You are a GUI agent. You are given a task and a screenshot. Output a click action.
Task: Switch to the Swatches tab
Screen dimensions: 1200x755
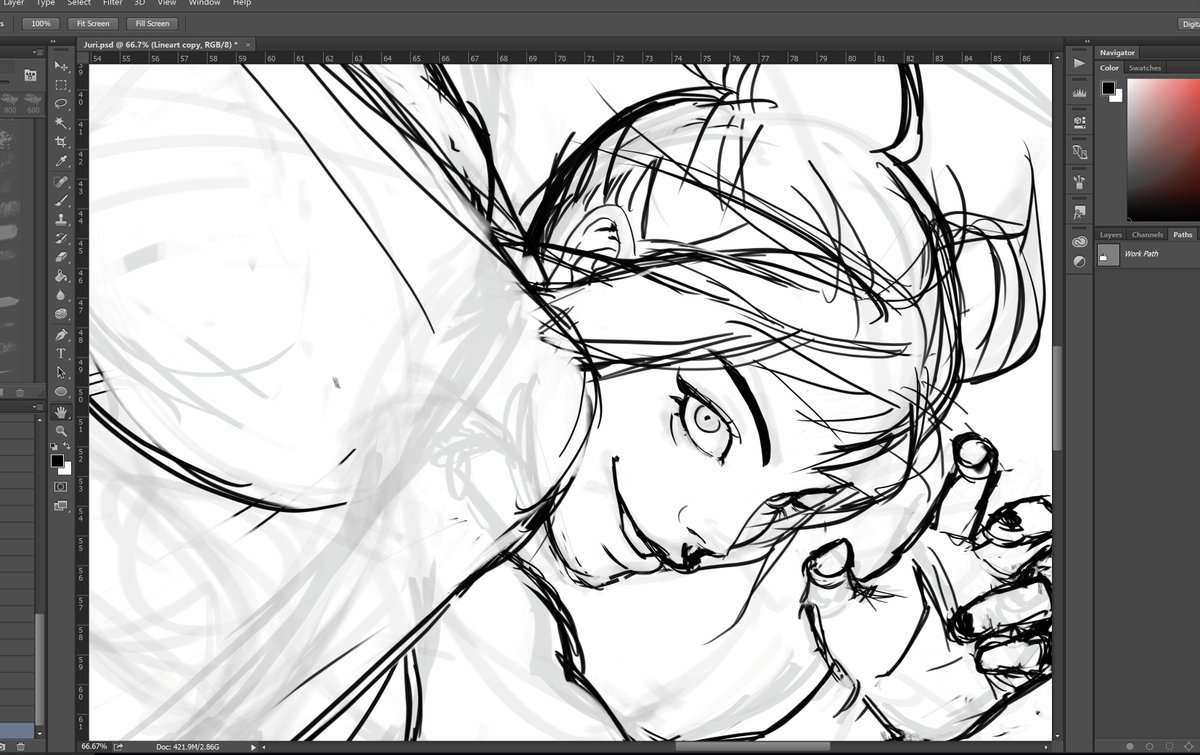pos(1145,68)
